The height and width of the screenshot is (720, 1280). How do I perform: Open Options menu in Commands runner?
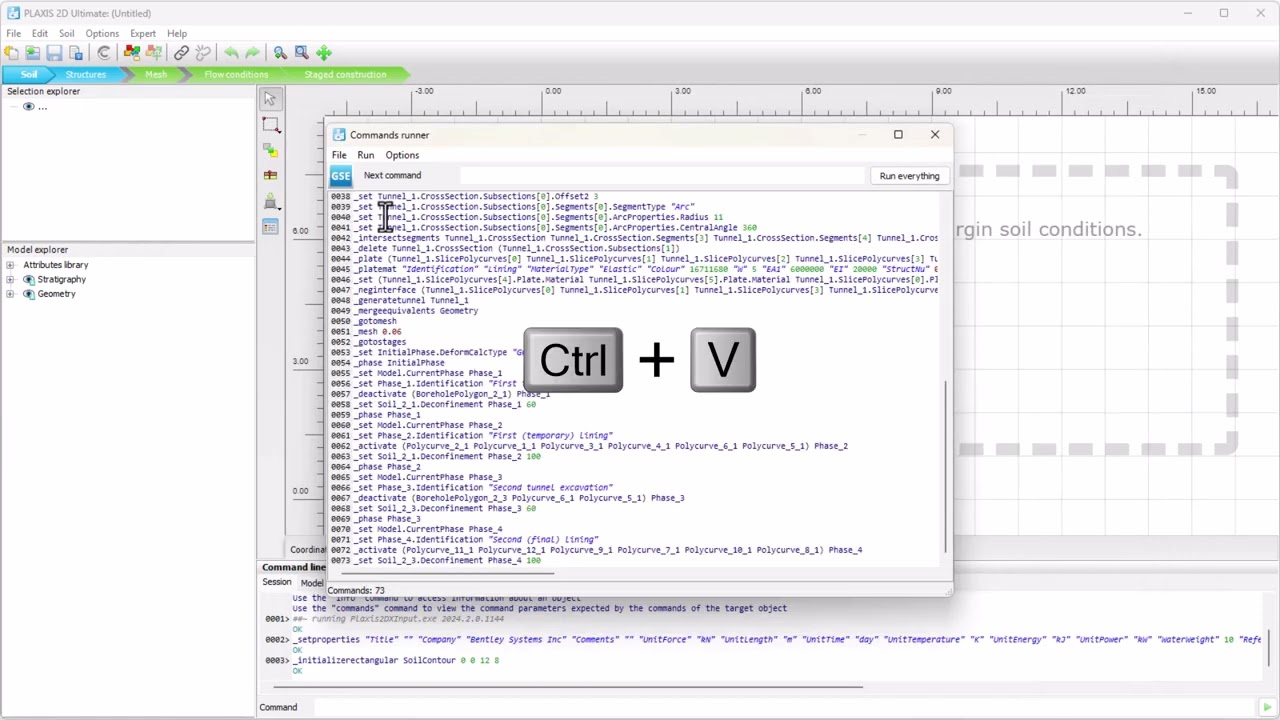pyautogui.click(x=402, y=155)
